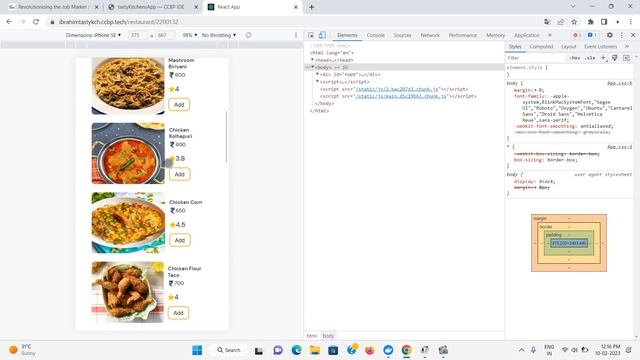Open DevTools settings gear

point(609,35)
